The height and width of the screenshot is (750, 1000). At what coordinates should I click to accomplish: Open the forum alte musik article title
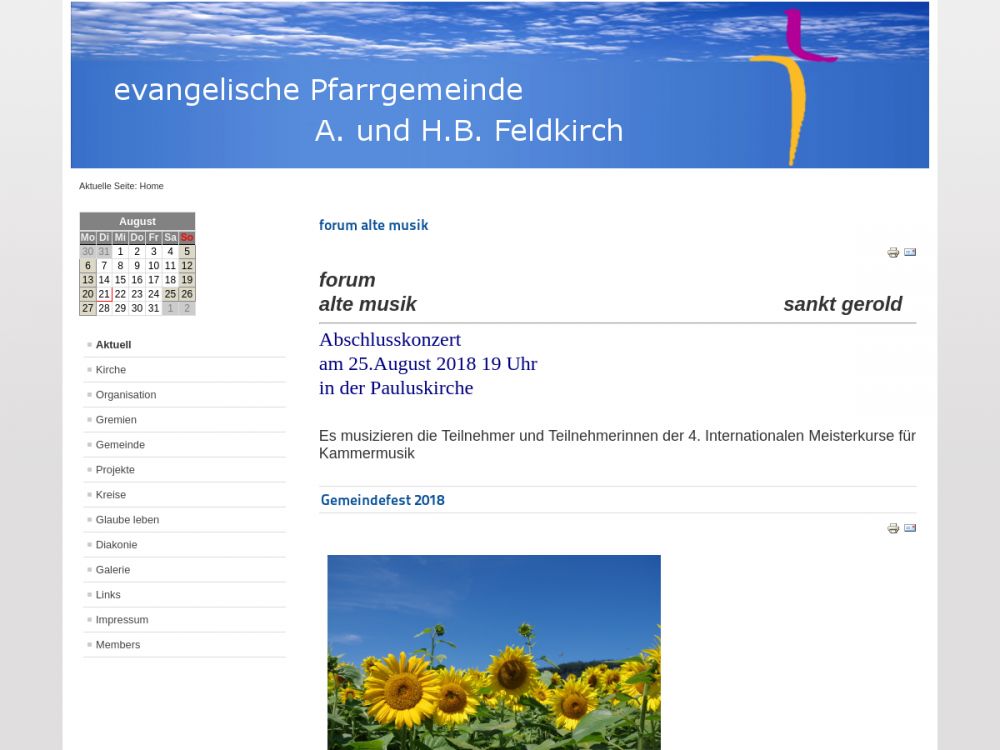pyautogui.click(x=373, y=225)
